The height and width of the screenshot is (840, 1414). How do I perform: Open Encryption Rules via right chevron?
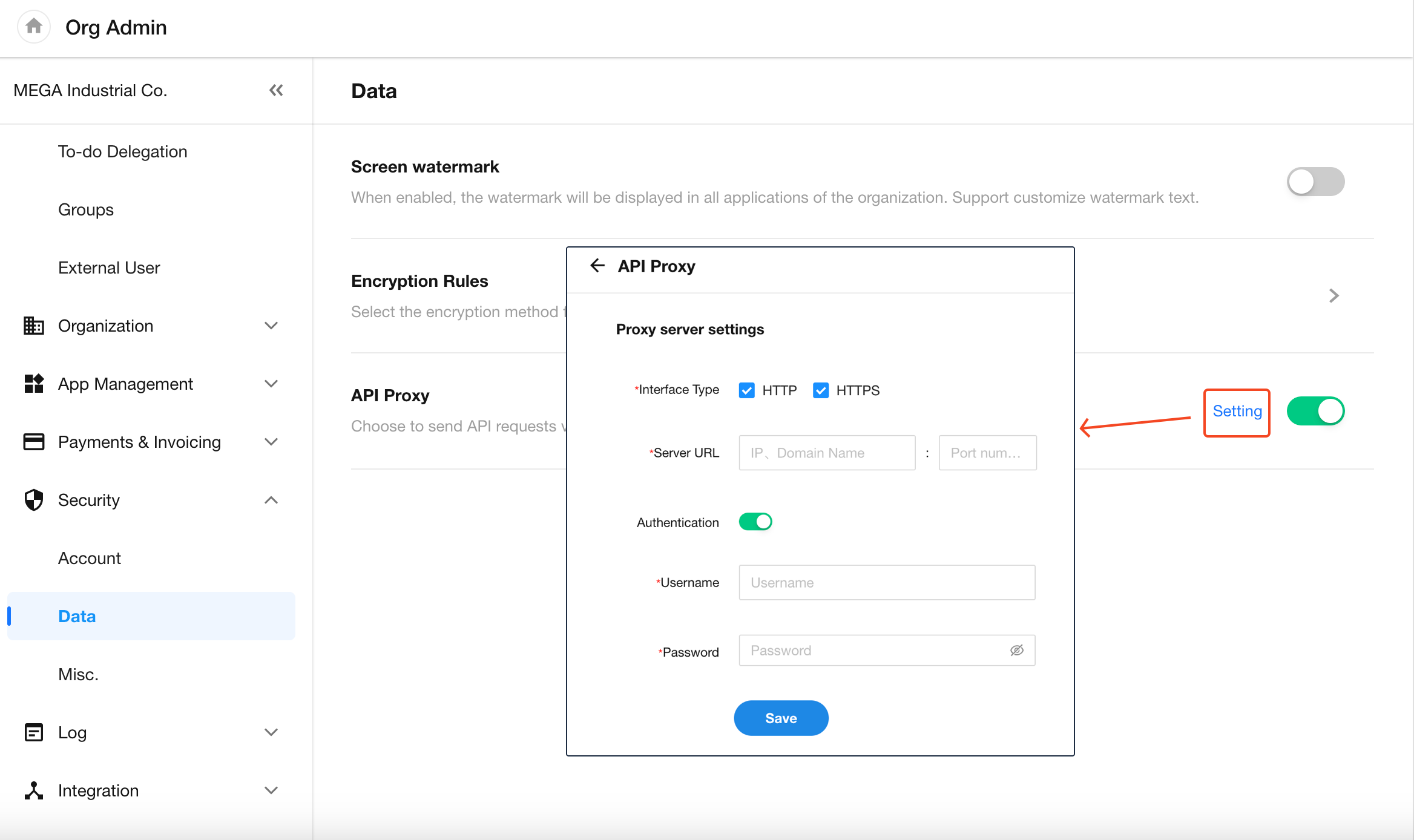tap(1333, 295)
